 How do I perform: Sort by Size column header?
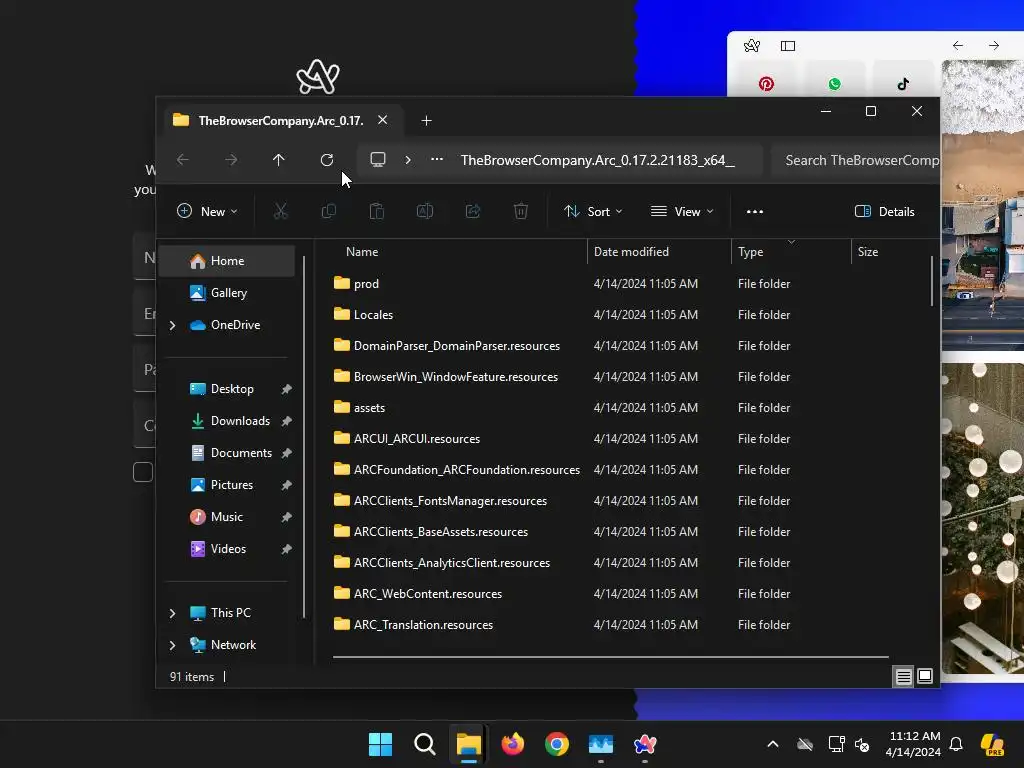pyautogui.click(x=867, y=251)
